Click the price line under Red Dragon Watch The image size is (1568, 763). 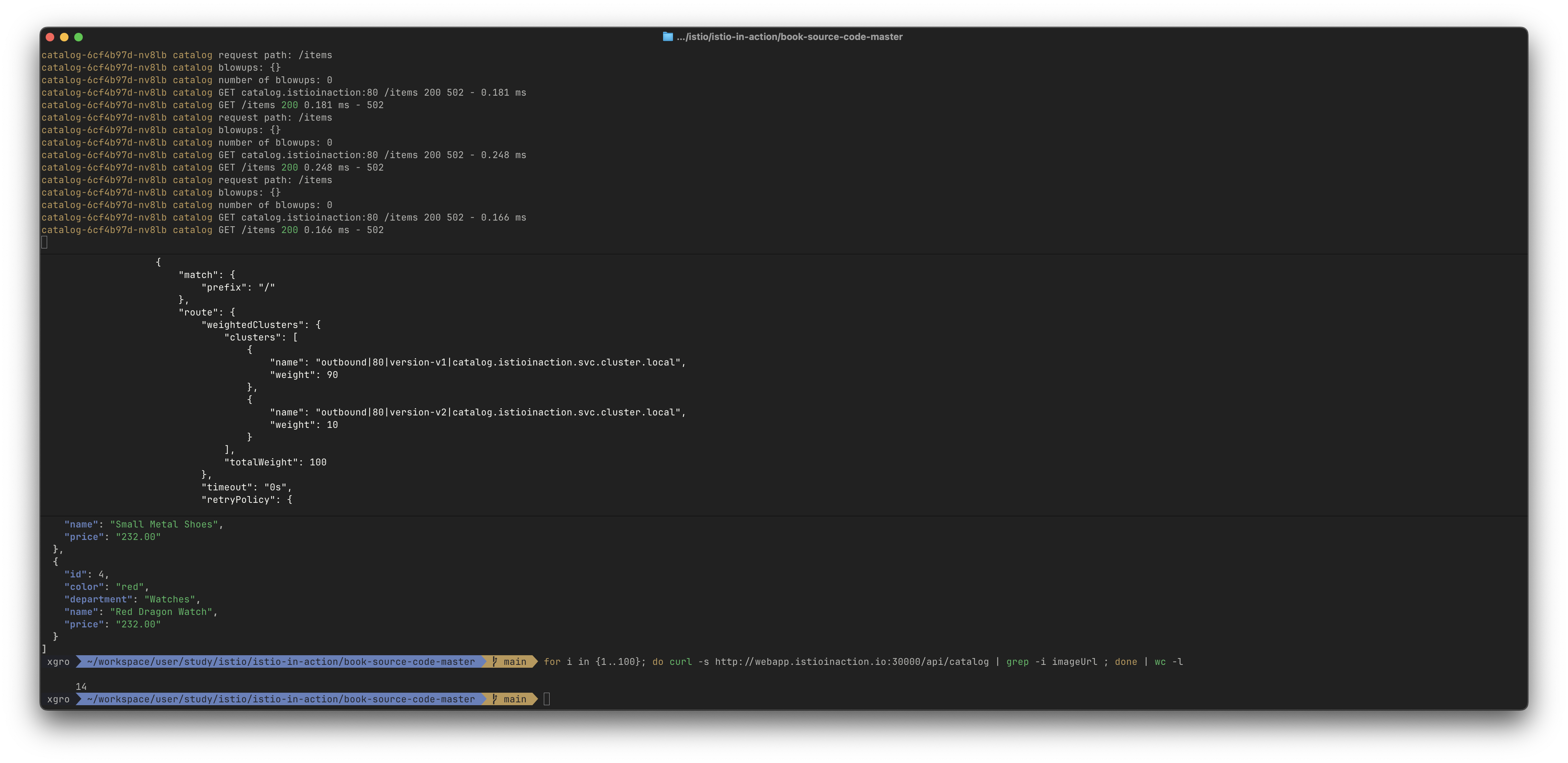pyautogui.click(x=113, y=624)
